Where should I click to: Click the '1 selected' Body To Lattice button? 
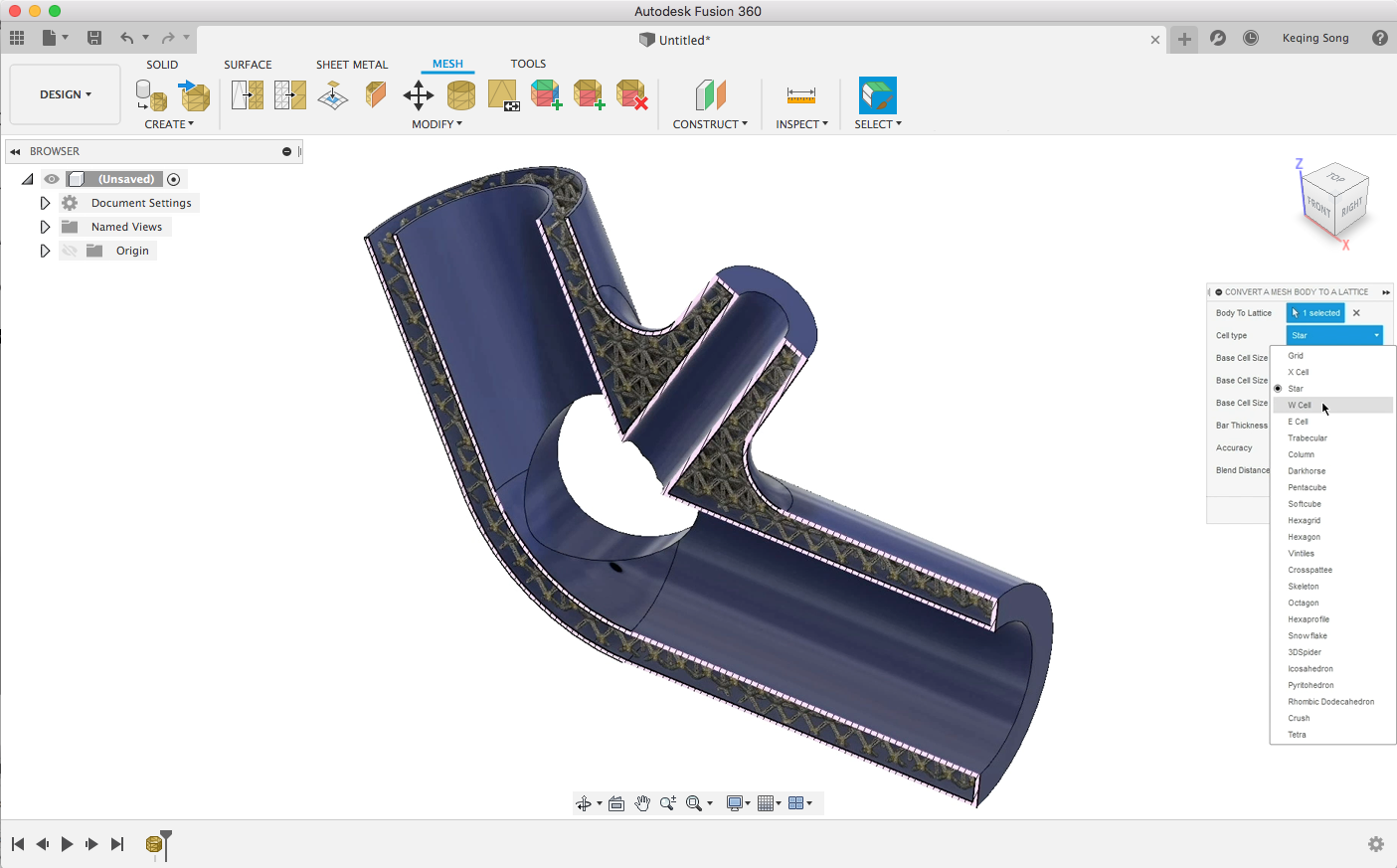1315,313
